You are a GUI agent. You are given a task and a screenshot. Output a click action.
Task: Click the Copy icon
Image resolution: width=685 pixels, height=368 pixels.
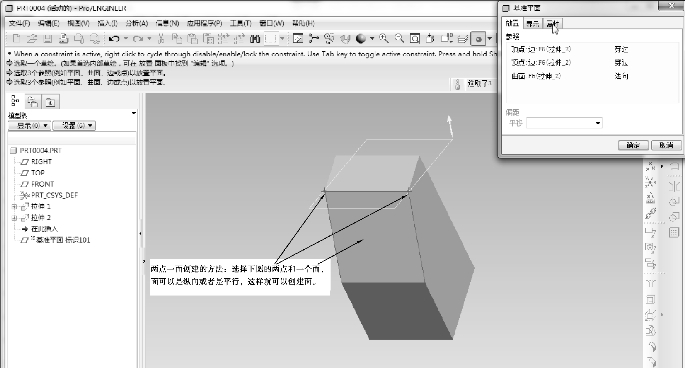(176, 39)
